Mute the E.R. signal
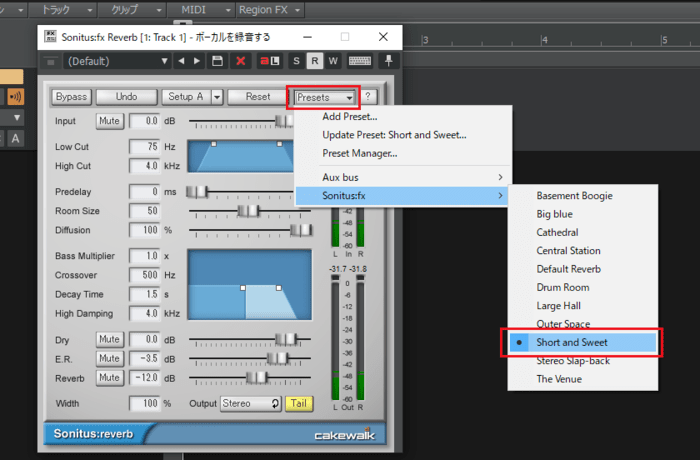The width and height of the screenshot is (700, 460). click(x=109, y=359)
